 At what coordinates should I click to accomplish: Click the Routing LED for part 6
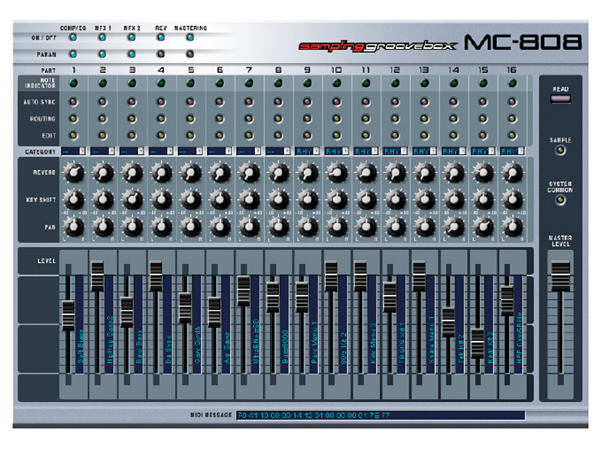point(220,119)
